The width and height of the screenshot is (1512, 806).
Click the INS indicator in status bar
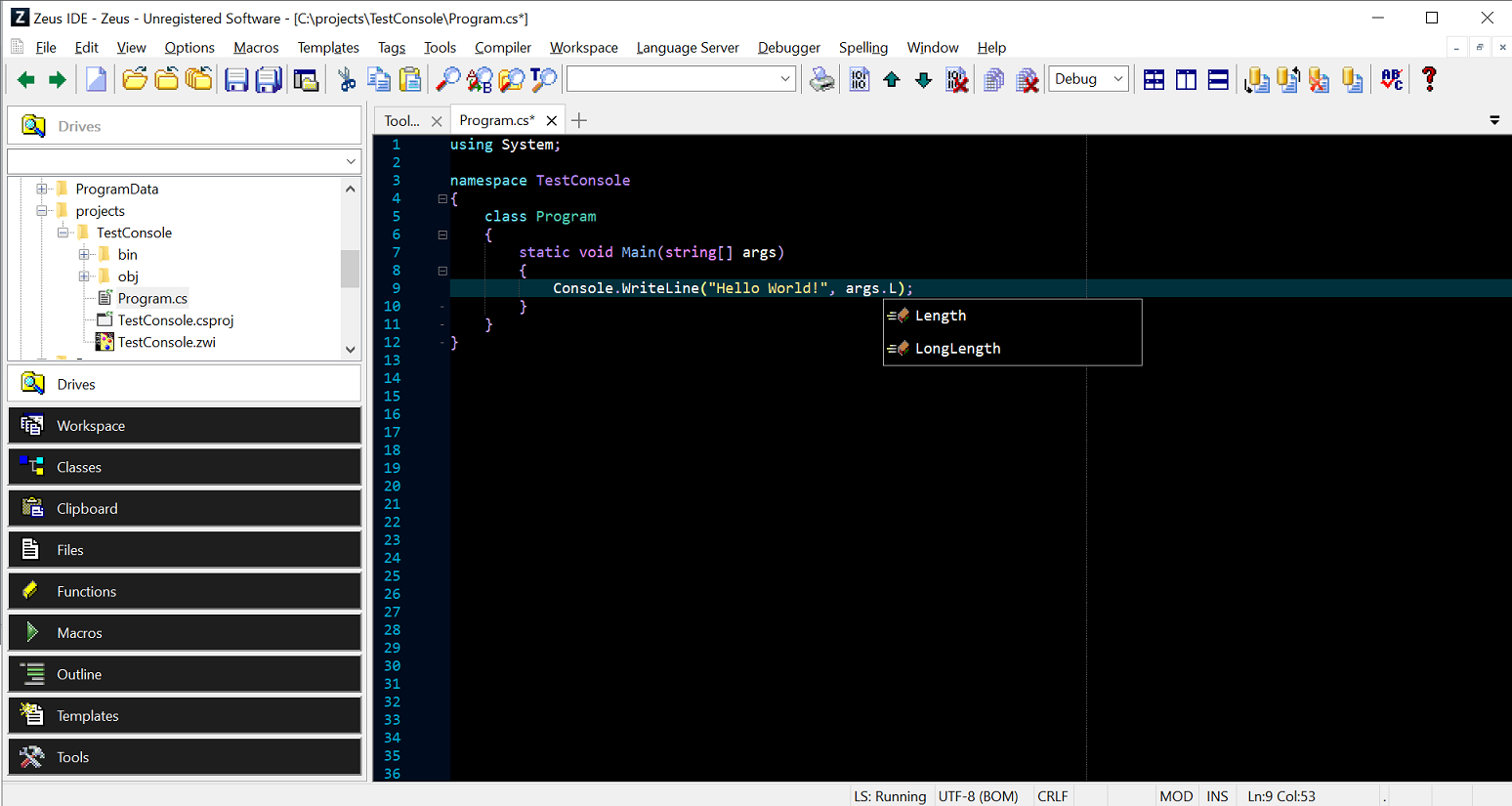tap(1217, 796)
